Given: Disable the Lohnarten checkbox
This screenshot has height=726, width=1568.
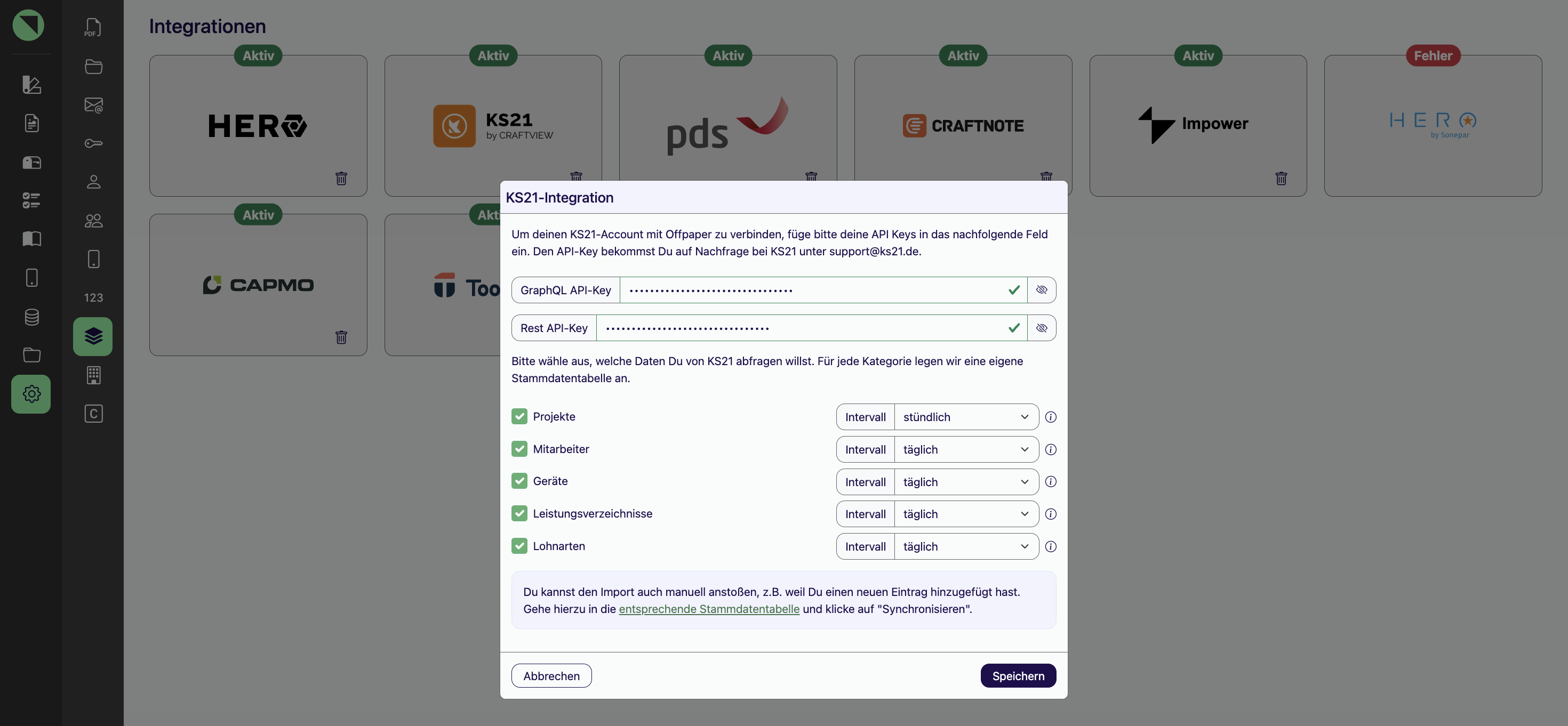Looking at the screenshot, I should [x=519, y=546].
